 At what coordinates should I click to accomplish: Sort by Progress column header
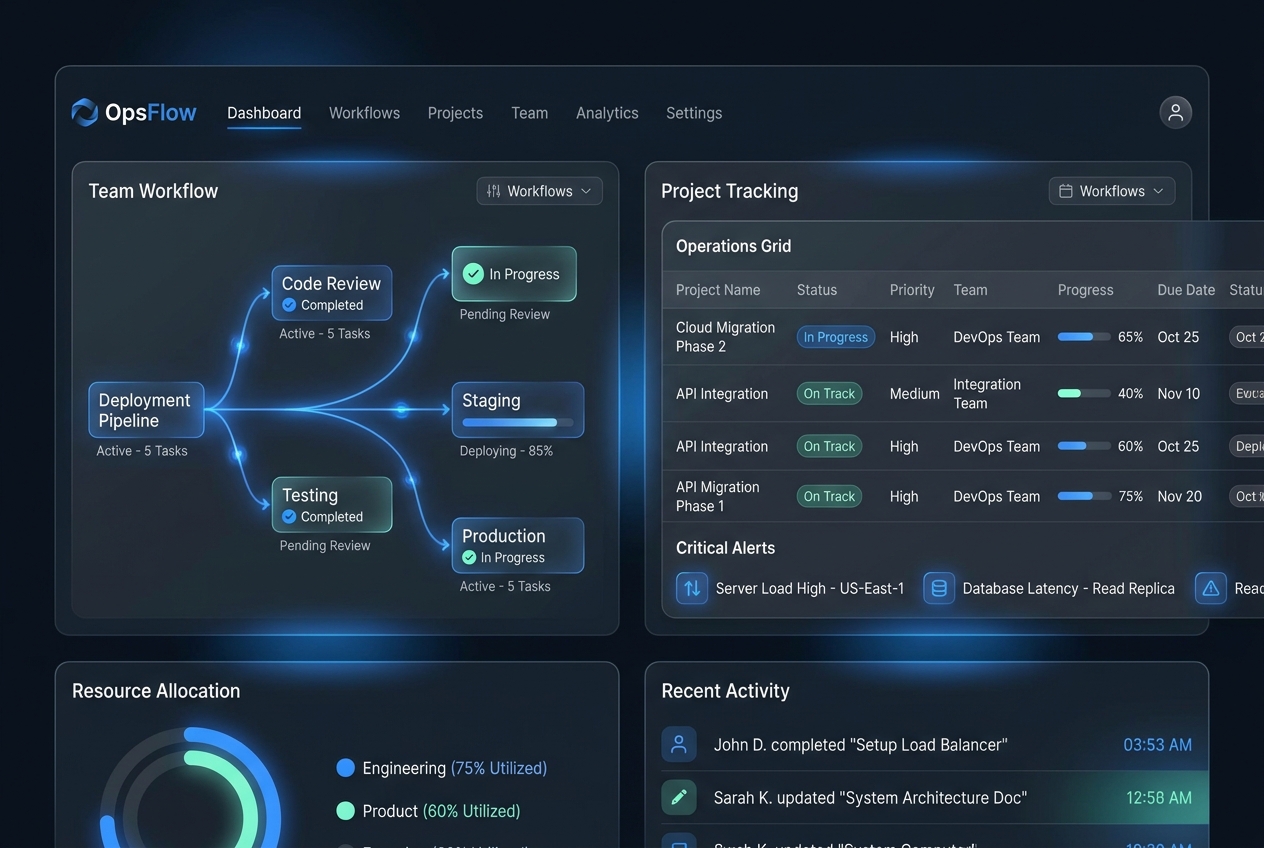[x=1085, y=290]
